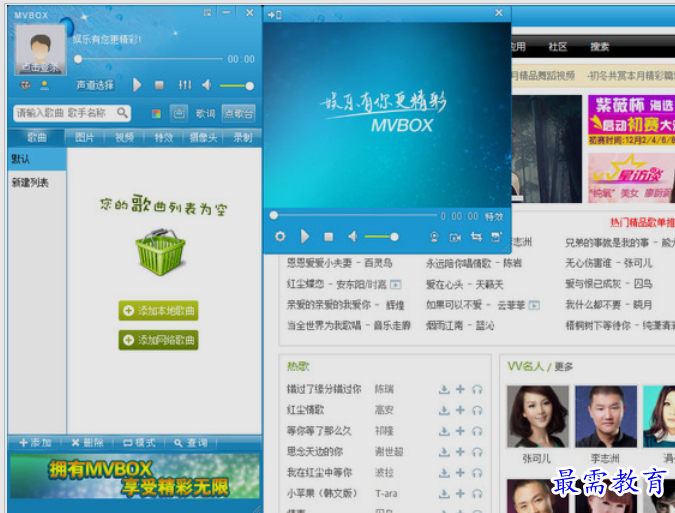This screenshot has width=675, height=513.
Task: Click the search magnifier icon
Action: click(123, 113)
